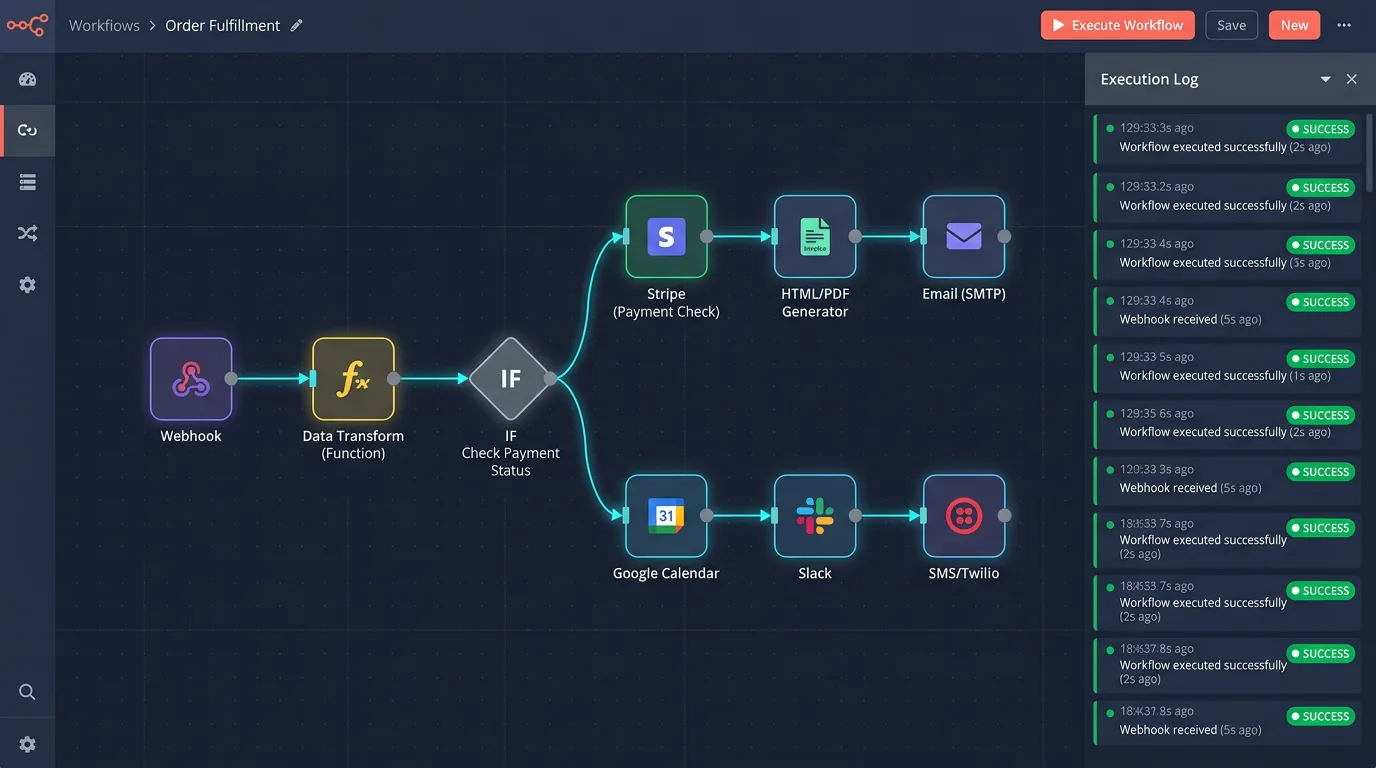The height and width of the screenshot is (768, 1376).
Task: Open the Slack node
Action: point(814,516)
